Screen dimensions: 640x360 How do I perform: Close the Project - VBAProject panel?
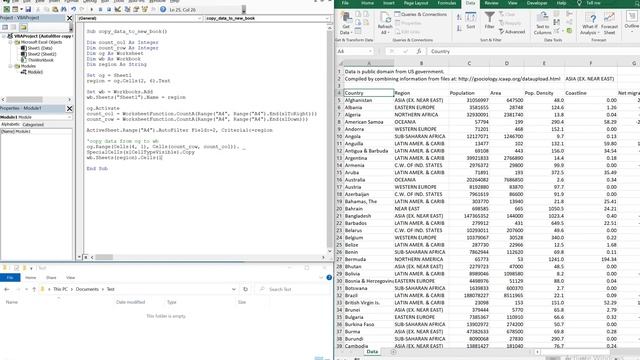pos(69,18)
